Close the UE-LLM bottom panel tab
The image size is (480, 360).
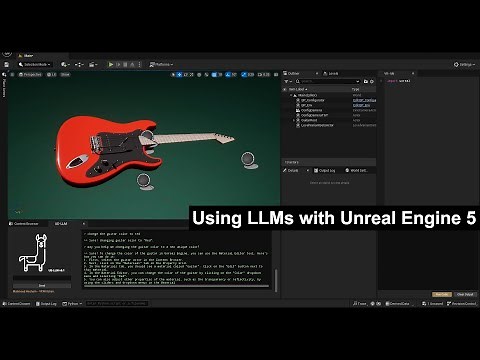point(84,224)
